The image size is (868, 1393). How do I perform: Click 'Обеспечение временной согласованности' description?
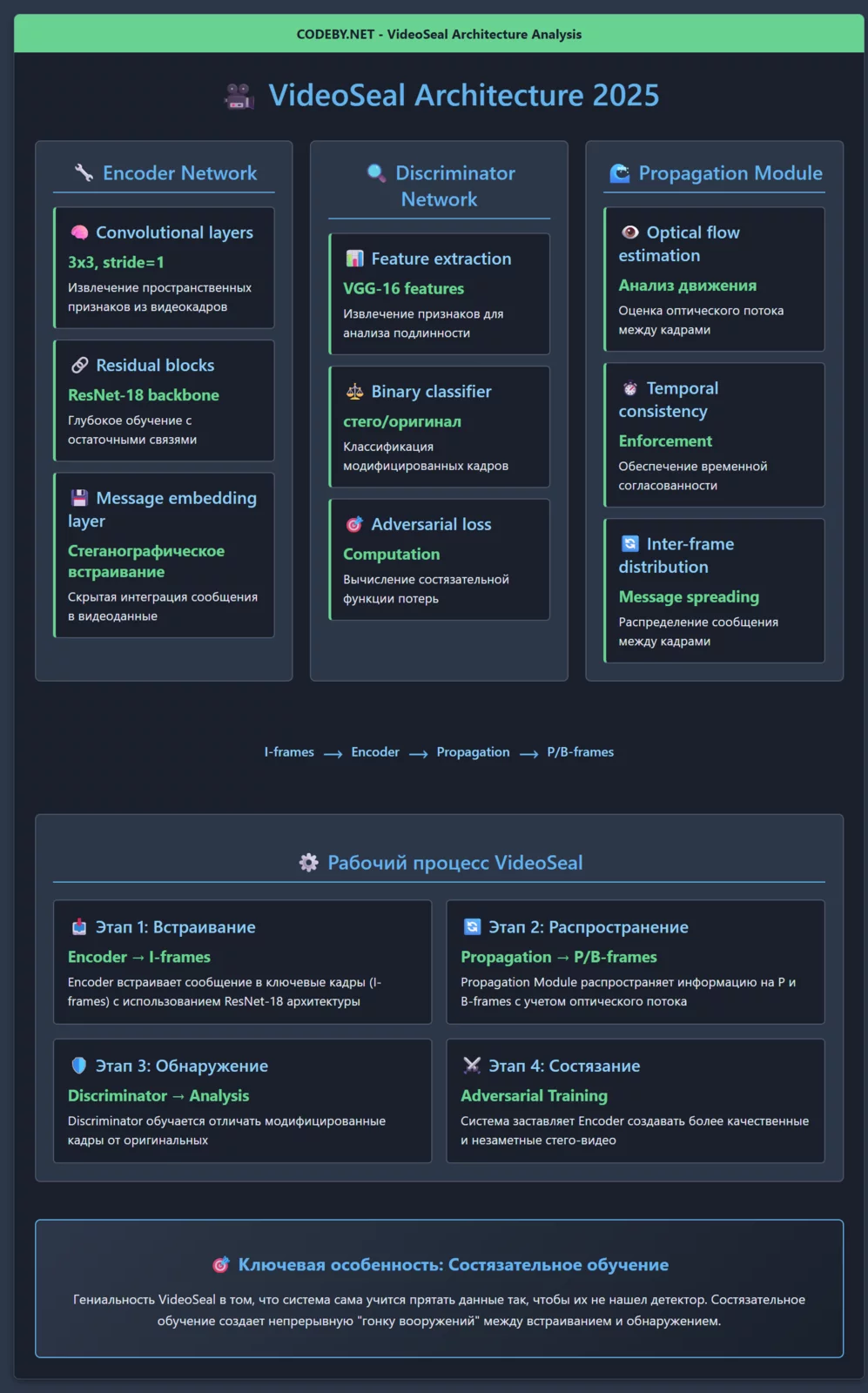[693, 476]
